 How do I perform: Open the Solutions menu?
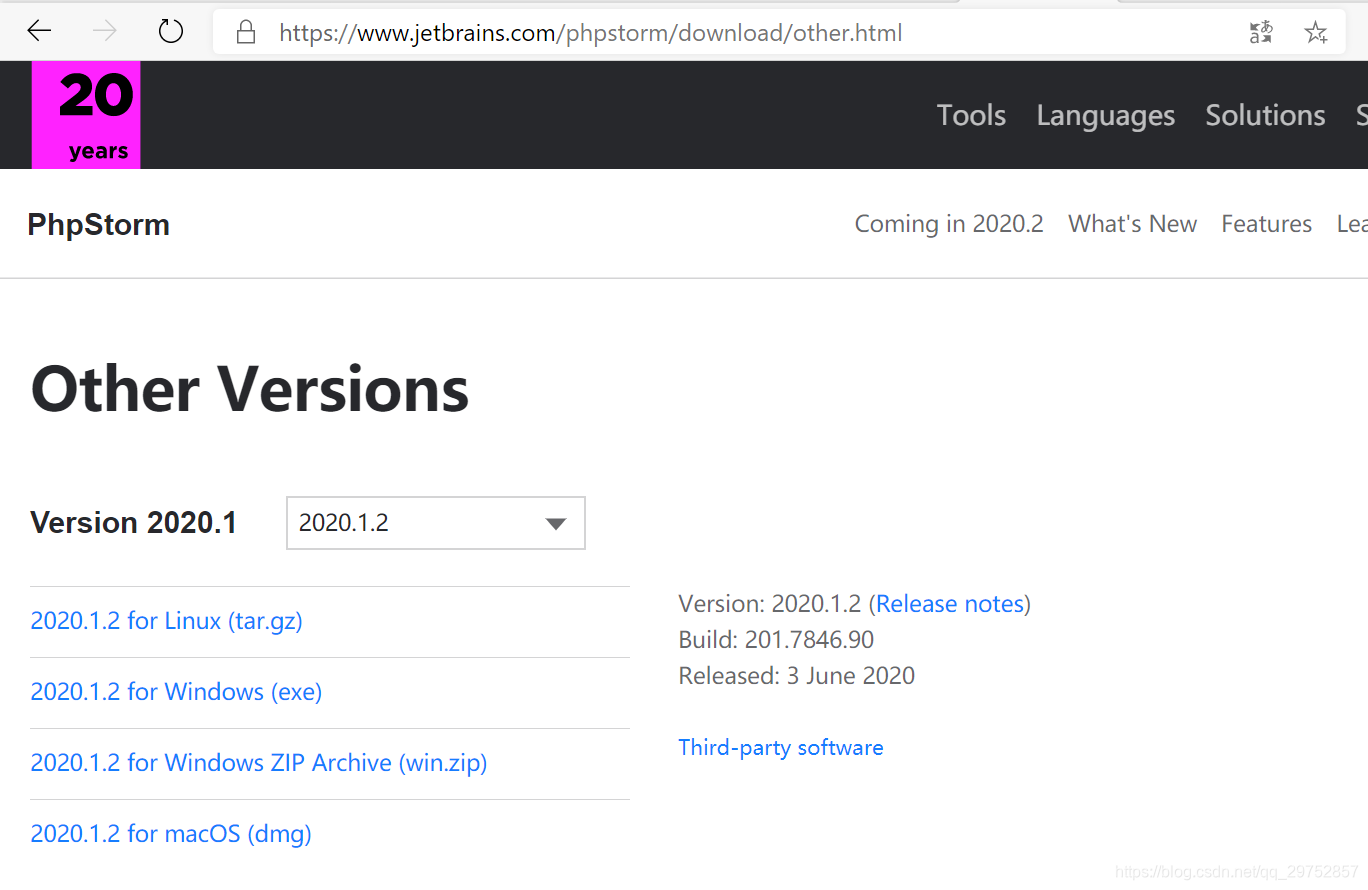point(1265,115)
